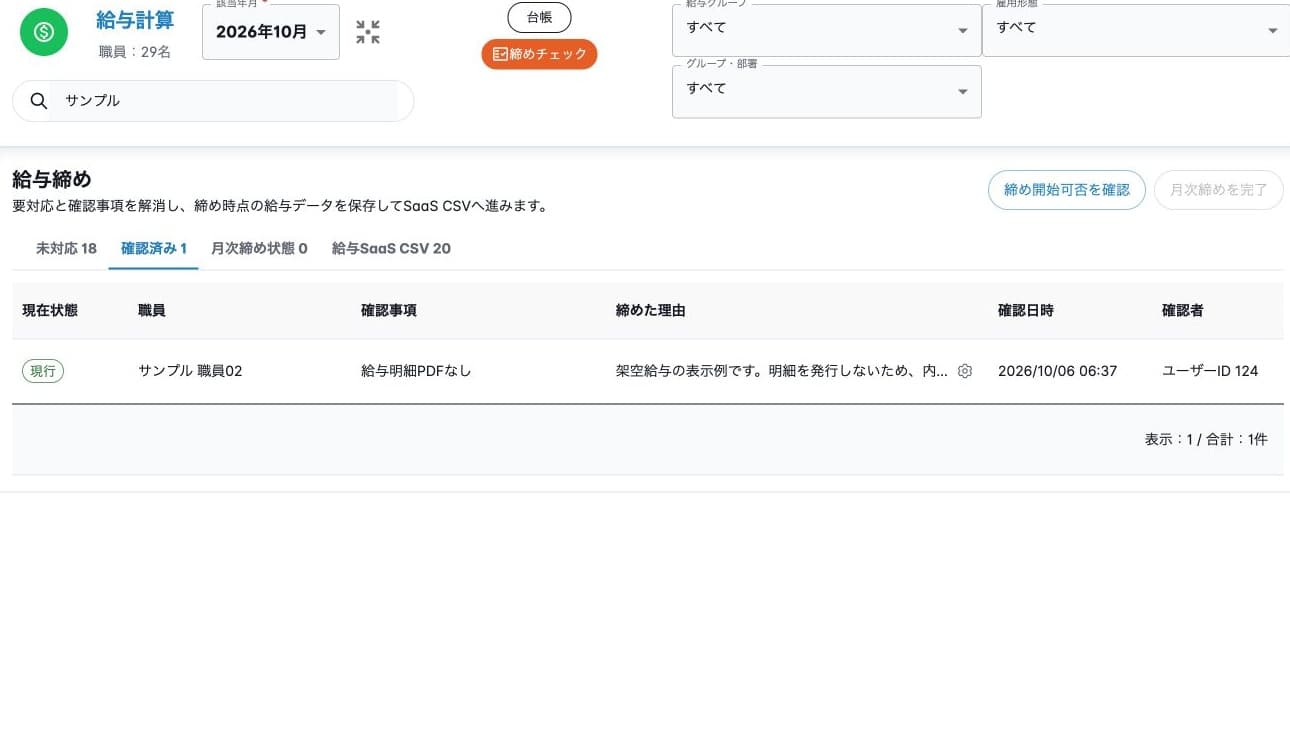Switch to the 未対応 18 tab

[66, 249]
